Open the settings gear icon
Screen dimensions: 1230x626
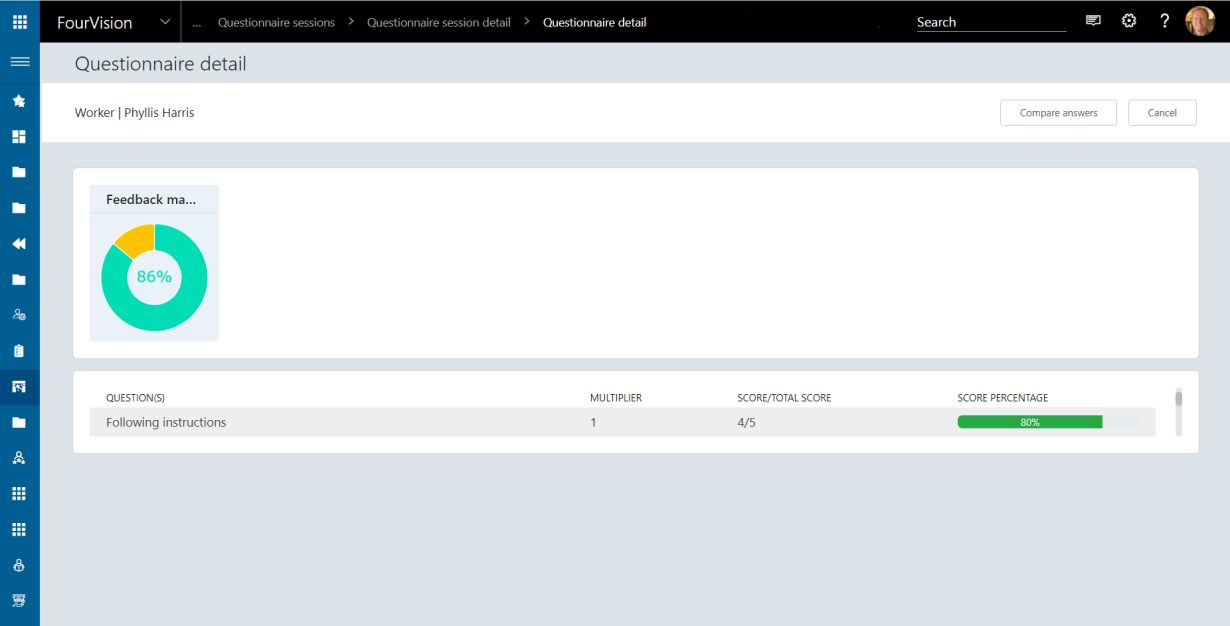coord(1129,21)
